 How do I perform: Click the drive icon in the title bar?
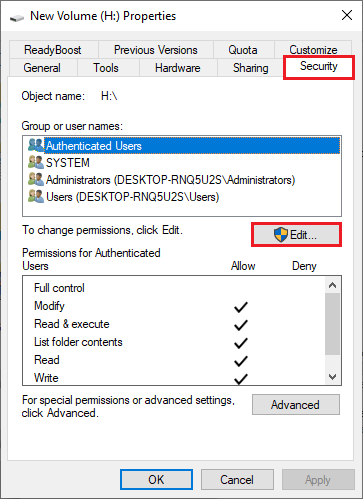[17, 17]
